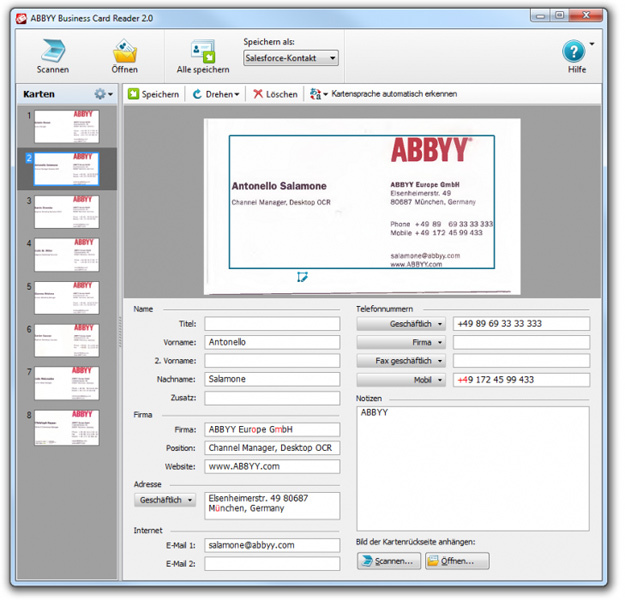Open the Hilfe question mark icon
Image resolution: width=625 pixels, height=600 pixels.
(574, 51)
